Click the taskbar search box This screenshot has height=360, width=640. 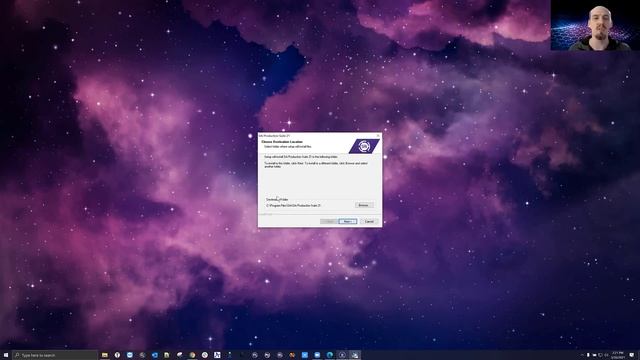tap(55, 355)
